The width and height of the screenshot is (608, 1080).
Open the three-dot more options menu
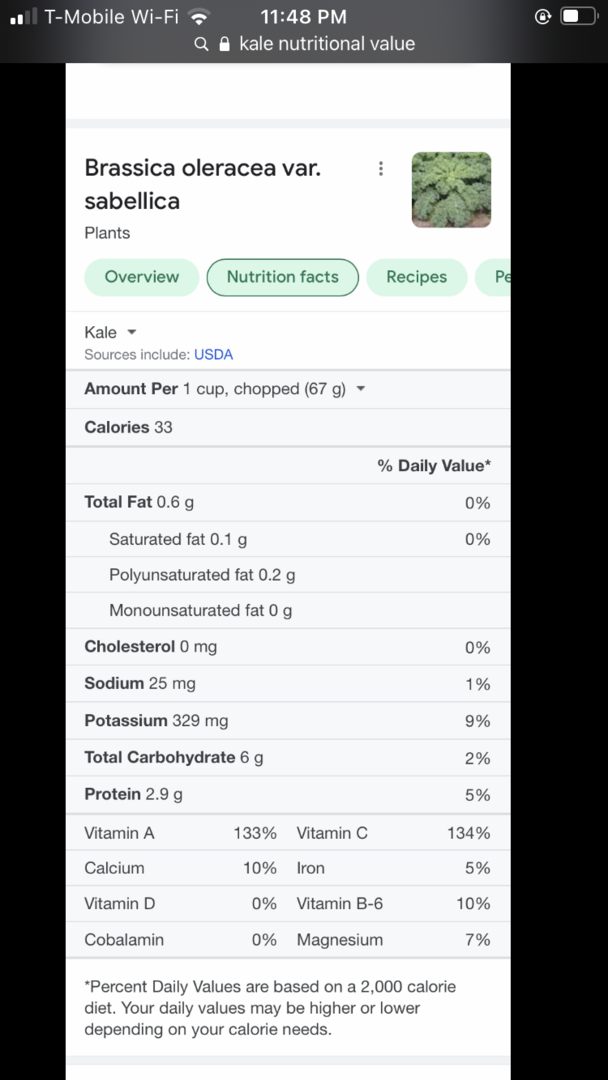point(381,169)
